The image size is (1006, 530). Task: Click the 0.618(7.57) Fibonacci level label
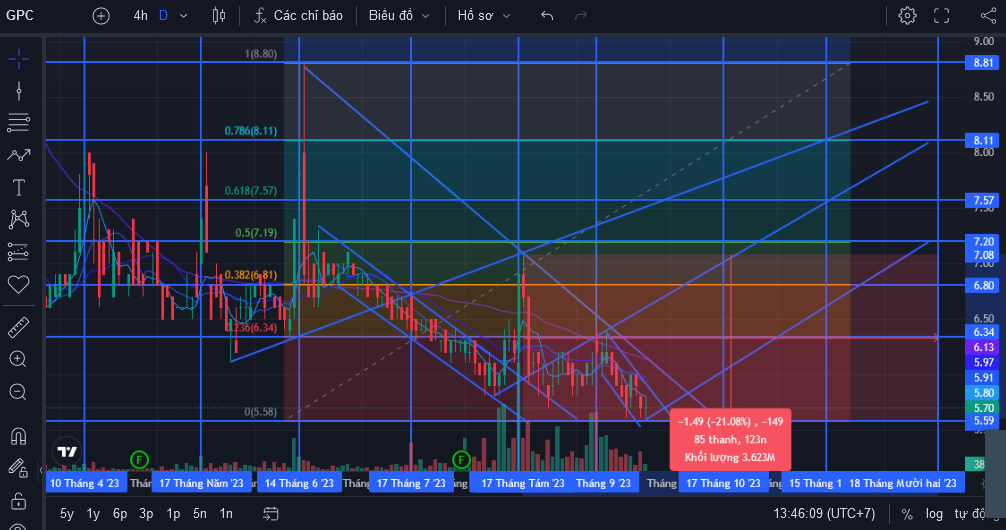coord(251,191)
